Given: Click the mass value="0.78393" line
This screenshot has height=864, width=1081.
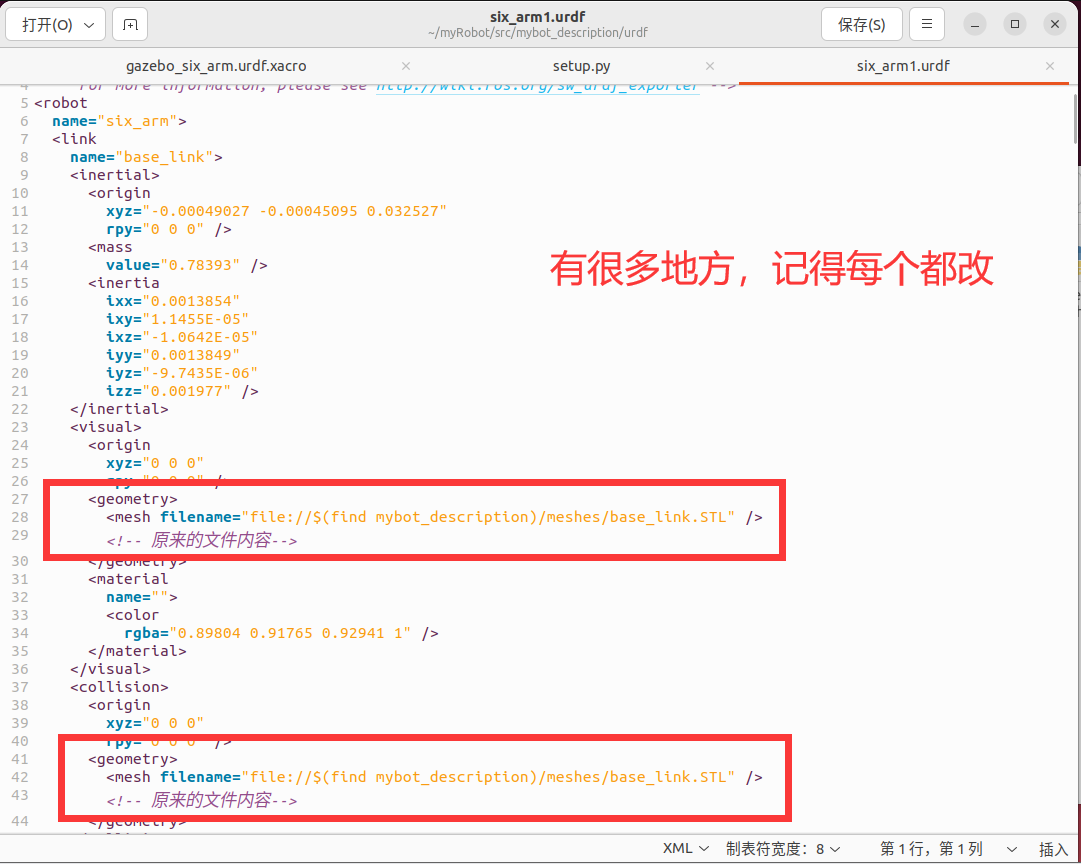Looking at the screenshot, I should pyautogui.click(x=187, y=265).
